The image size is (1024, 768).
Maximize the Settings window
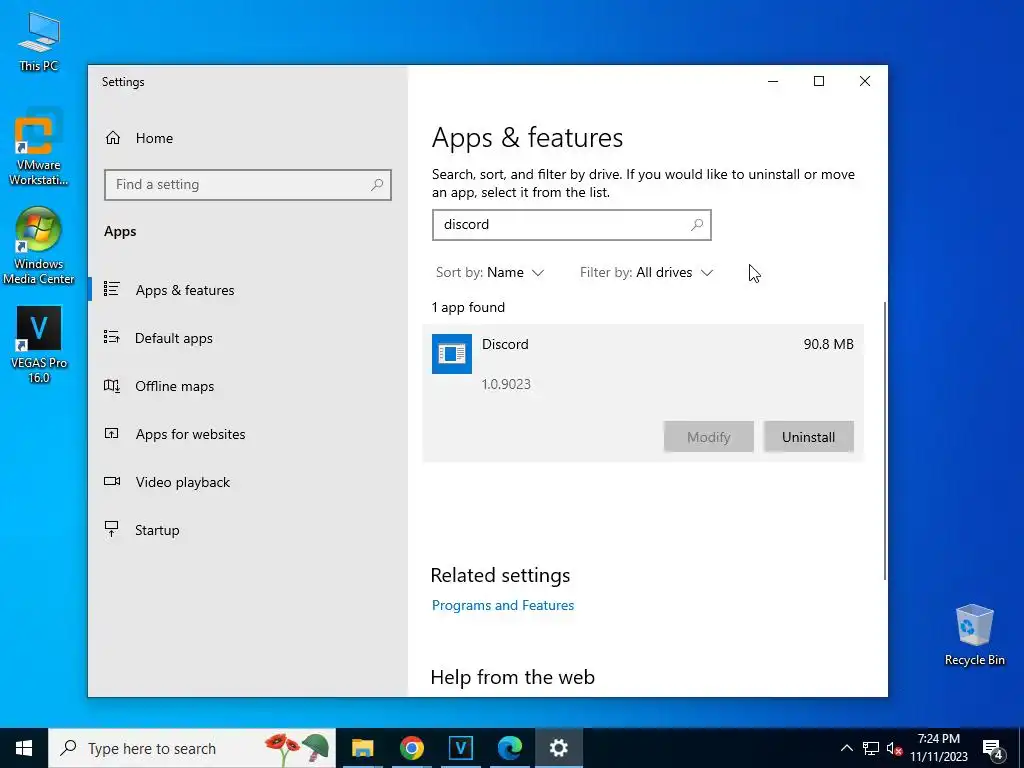click(x=819, y=81)
